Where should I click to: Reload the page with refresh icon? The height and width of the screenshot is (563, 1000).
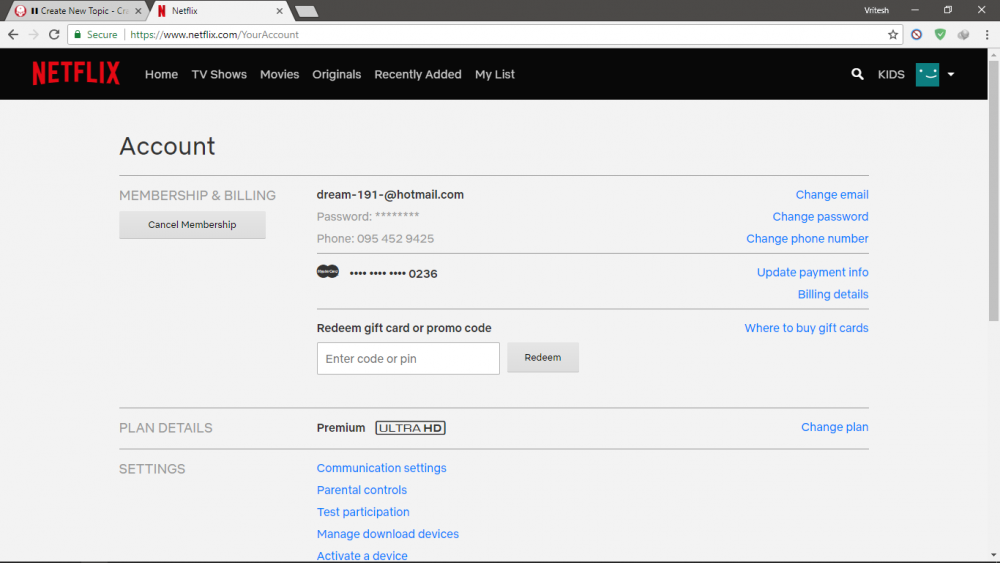[x=54, y=34]
